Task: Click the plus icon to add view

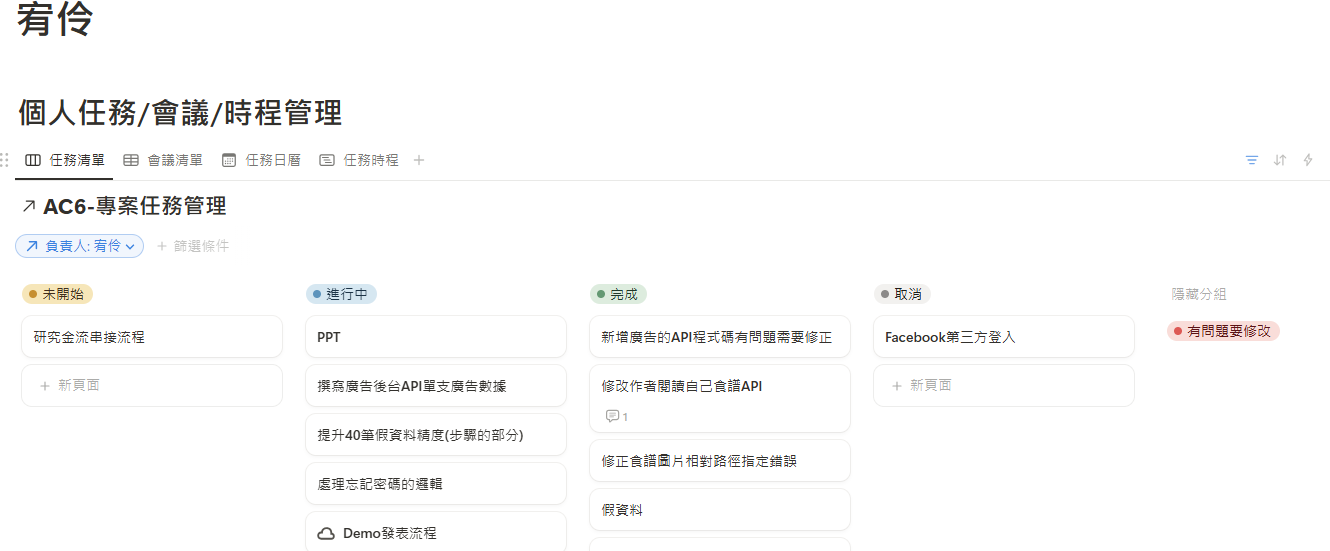Action: click(x=419, y=160)
